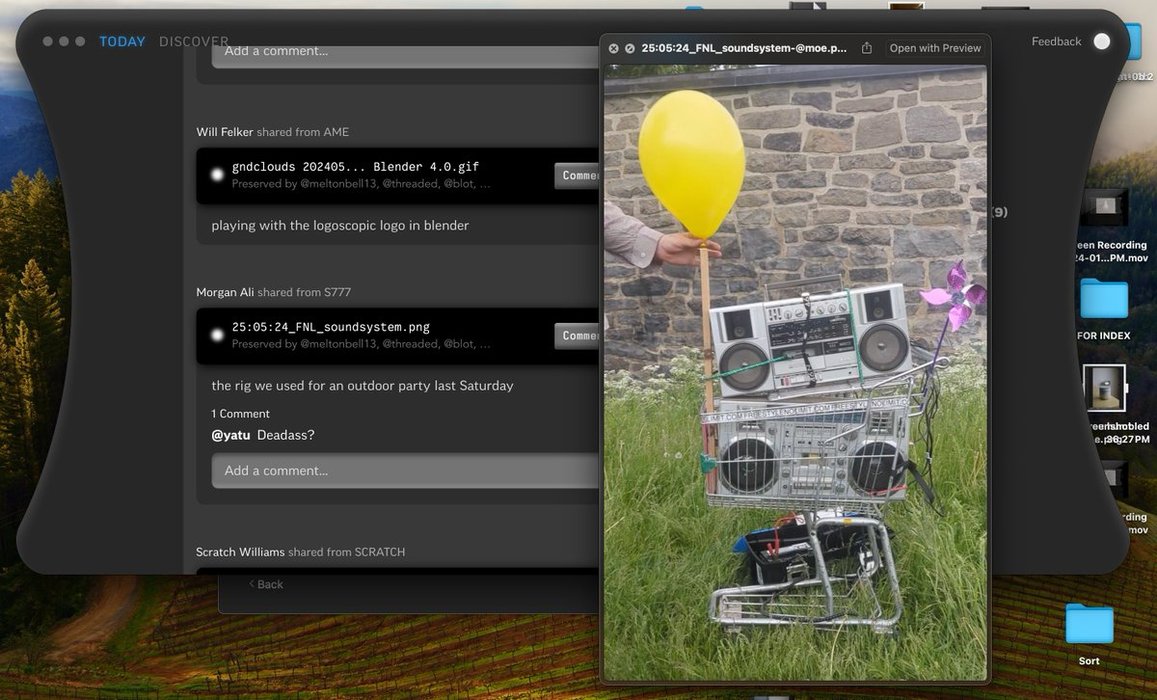This screenshot has width=1157, height=700.
Task: Open Scratch Williams's profile name
Action: [x=240, y=552]
